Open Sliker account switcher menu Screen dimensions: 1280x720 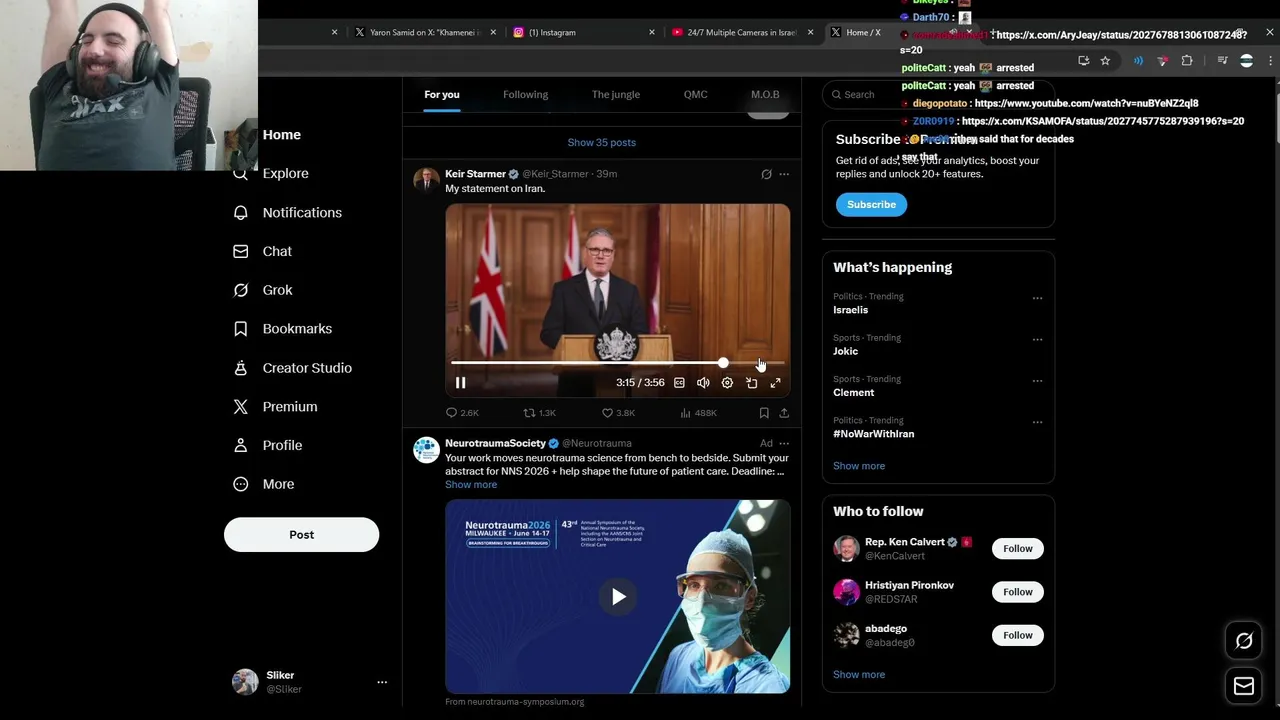pos(381,682)
